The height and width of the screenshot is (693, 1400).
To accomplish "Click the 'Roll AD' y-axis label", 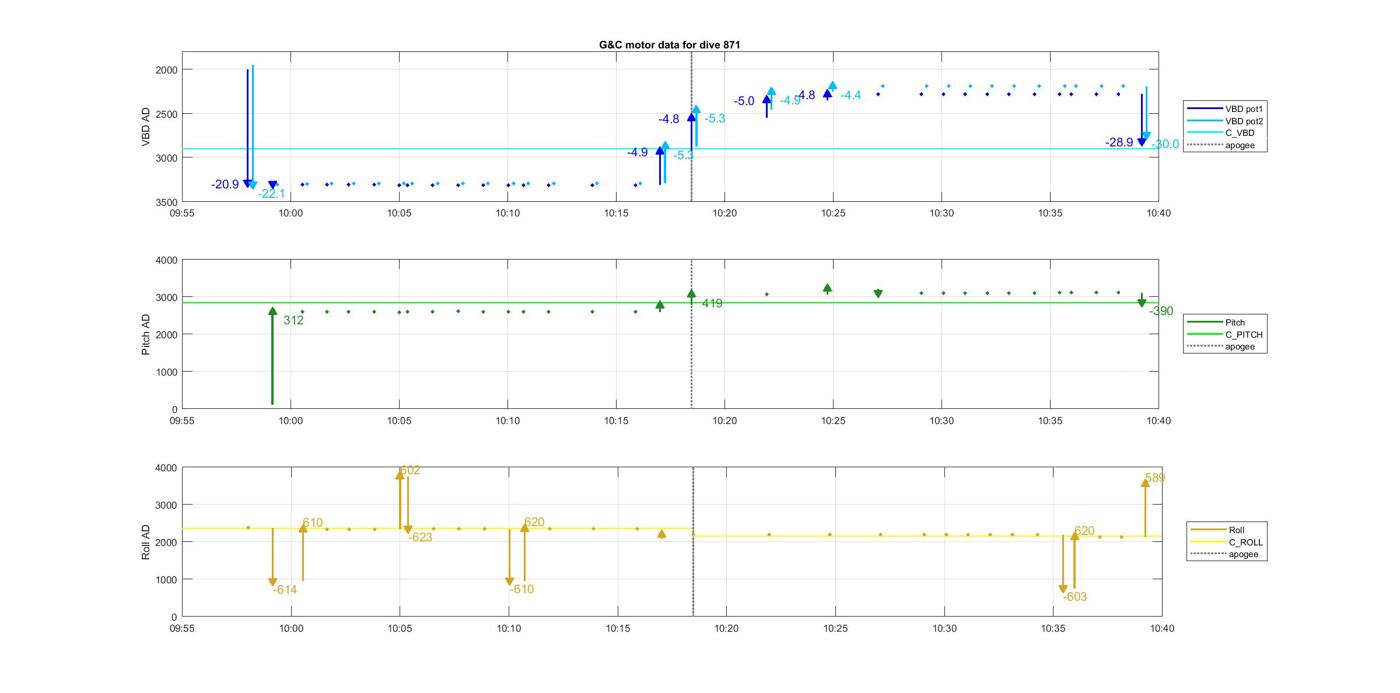I will pos(146,541).
